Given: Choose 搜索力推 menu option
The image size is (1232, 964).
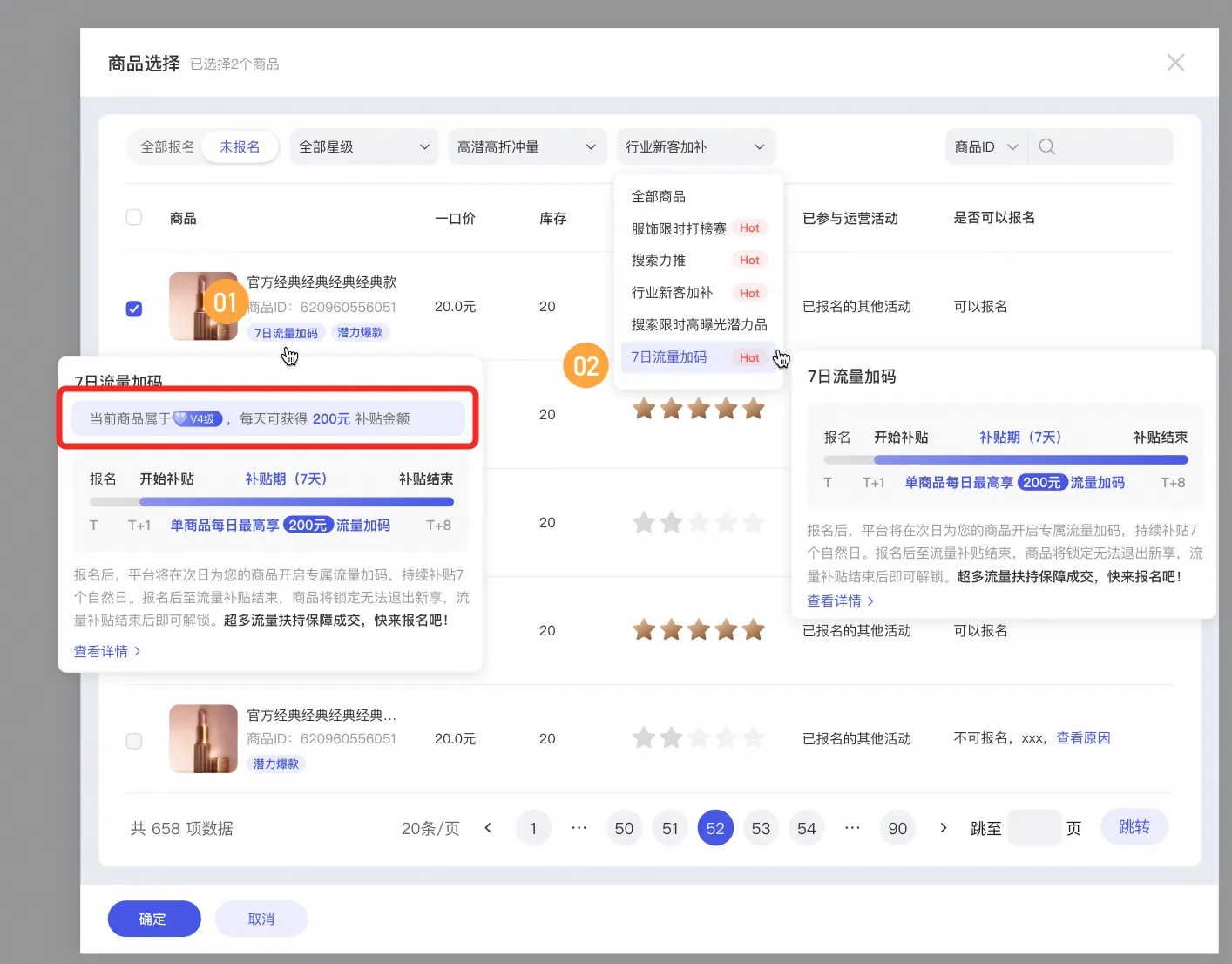Looking at the screenshot, I should coord(699,261).
